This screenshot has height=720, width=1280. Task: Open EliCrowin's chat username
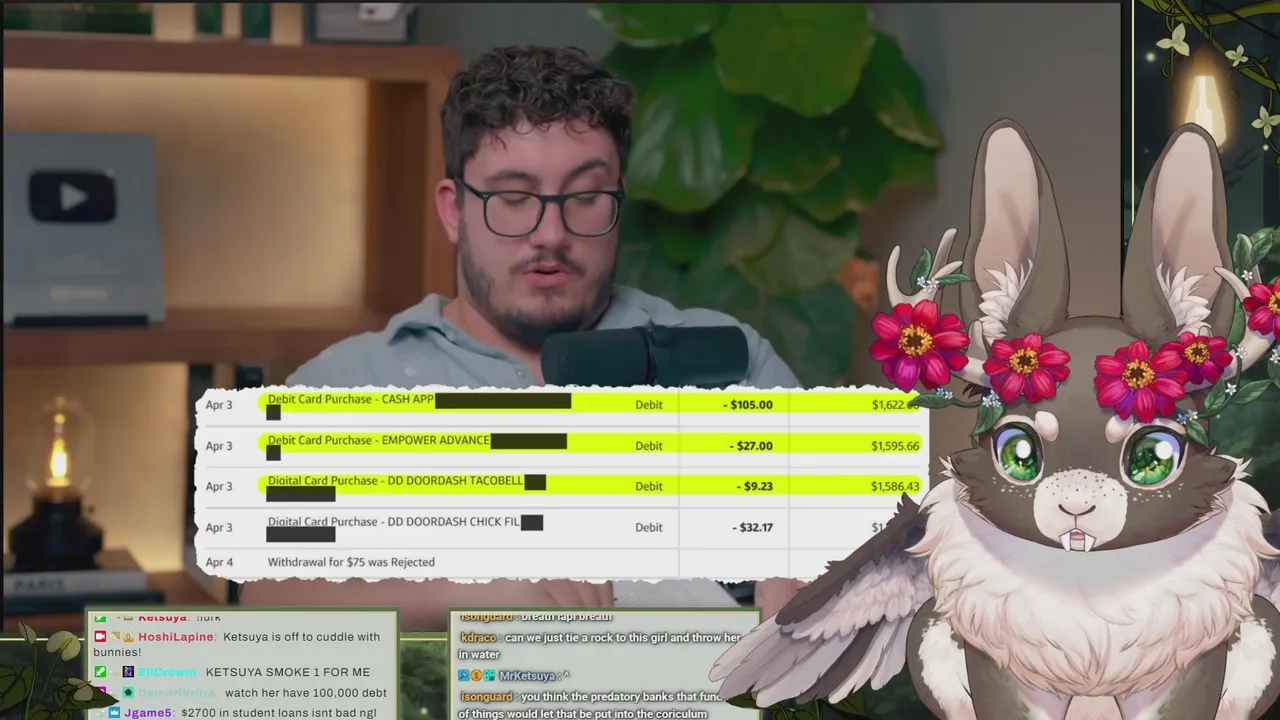167,673
